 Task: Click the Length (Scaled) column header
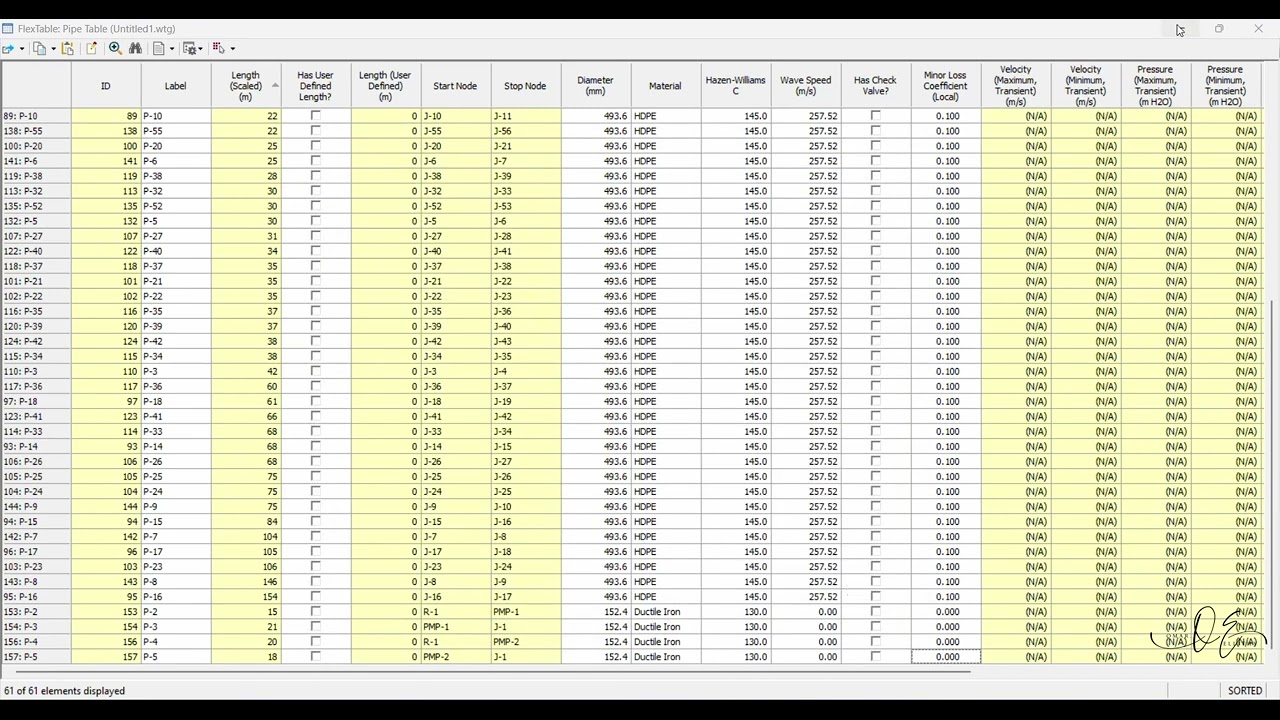(x=246, y=86)
